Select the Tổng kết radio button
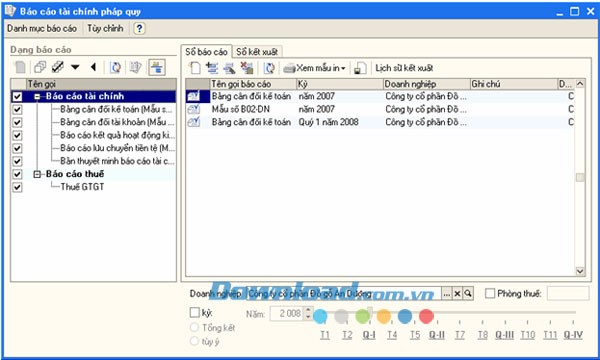Image resolution: width=600 pixels, height=360 pixels. tap(194, 327)
